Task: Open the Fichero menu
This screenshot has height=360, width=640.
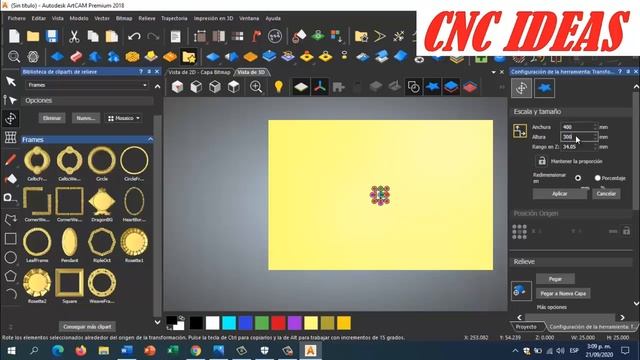Action: 17,18
